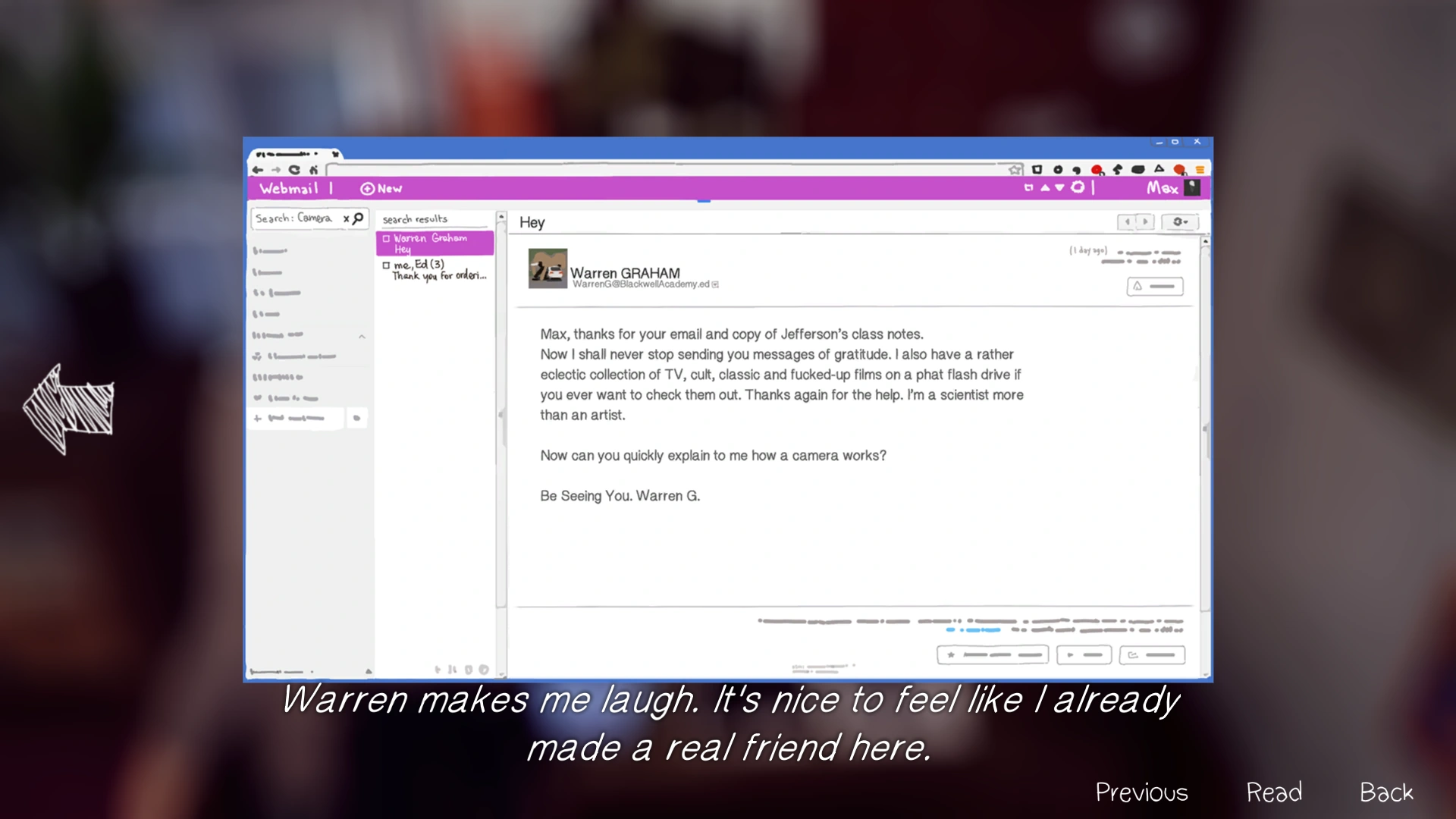
Task: Tick checkbox beside Warren Graham email
Action: pyautogui.click(x=386, y=238)
